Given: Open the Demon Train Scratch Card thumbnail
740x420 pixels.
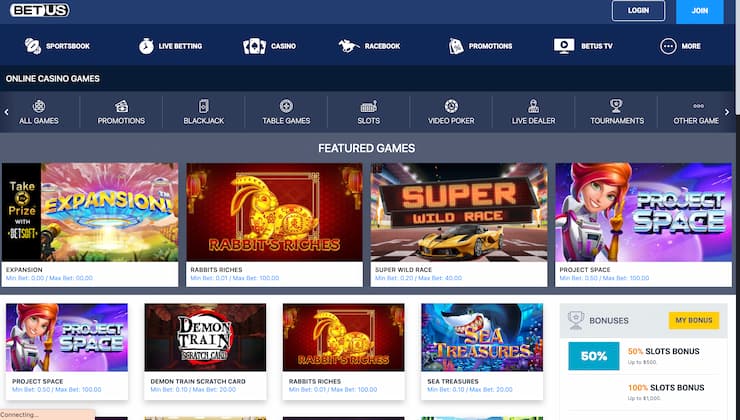Looking at the screenshot, I should (205, 337).
